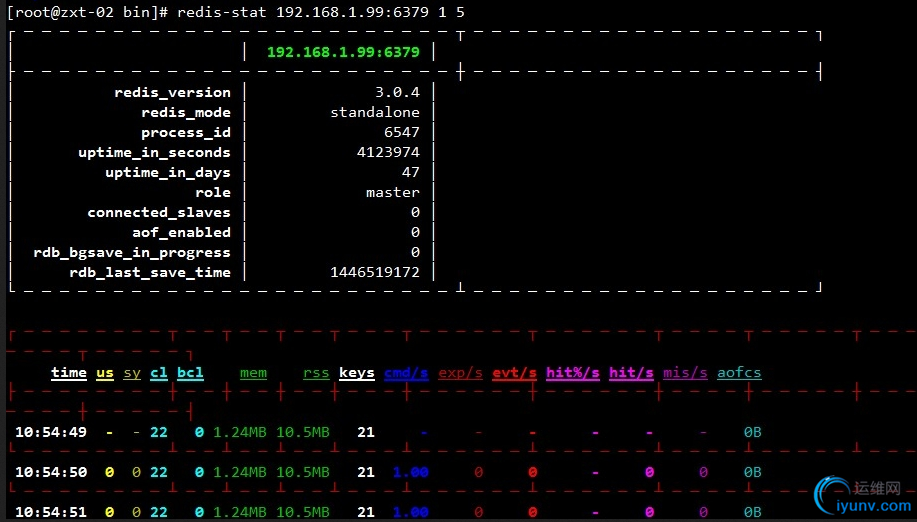This screenshot has width=917, height=522.
Task: Click the hit%/s column header
Action: coord(573,373)
